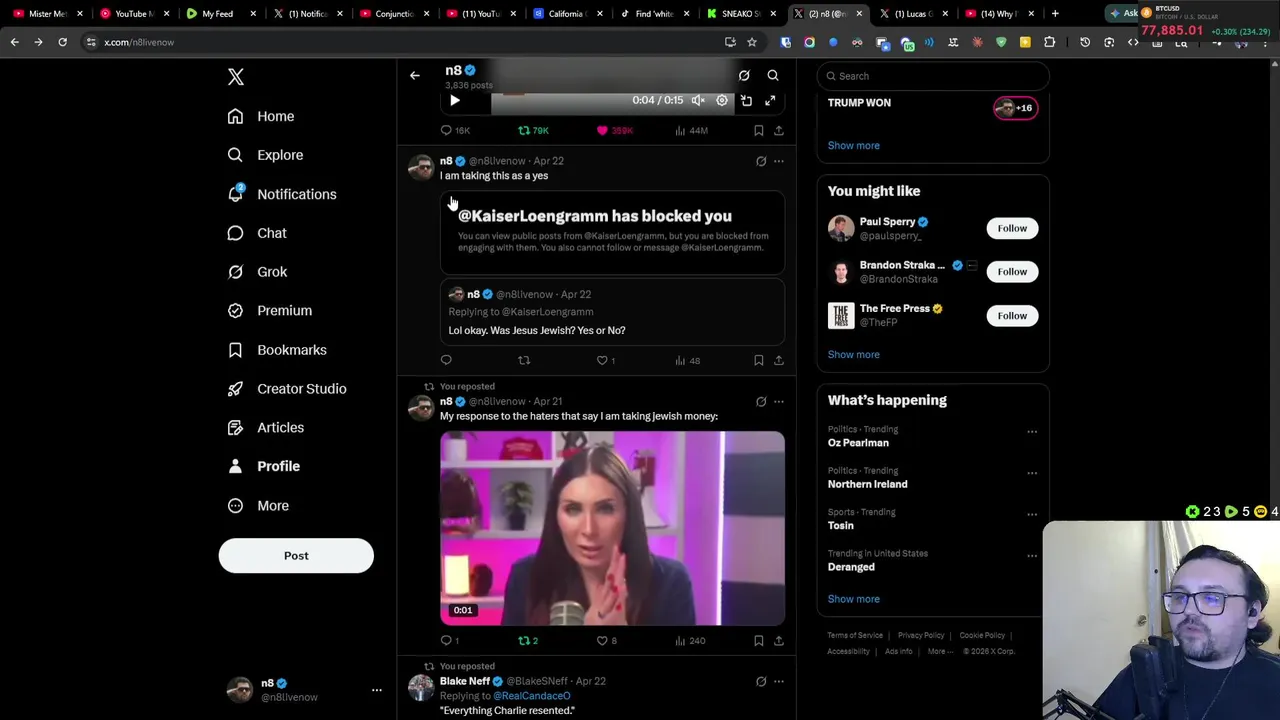Screen dimensions: 1280x720
Task: Open Grok explain icon on Apr 22 n8 post
Action: (761, 161)
